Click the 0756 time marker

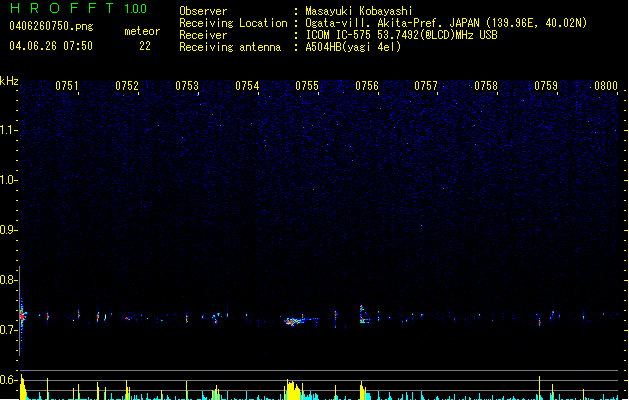[367, 86]
